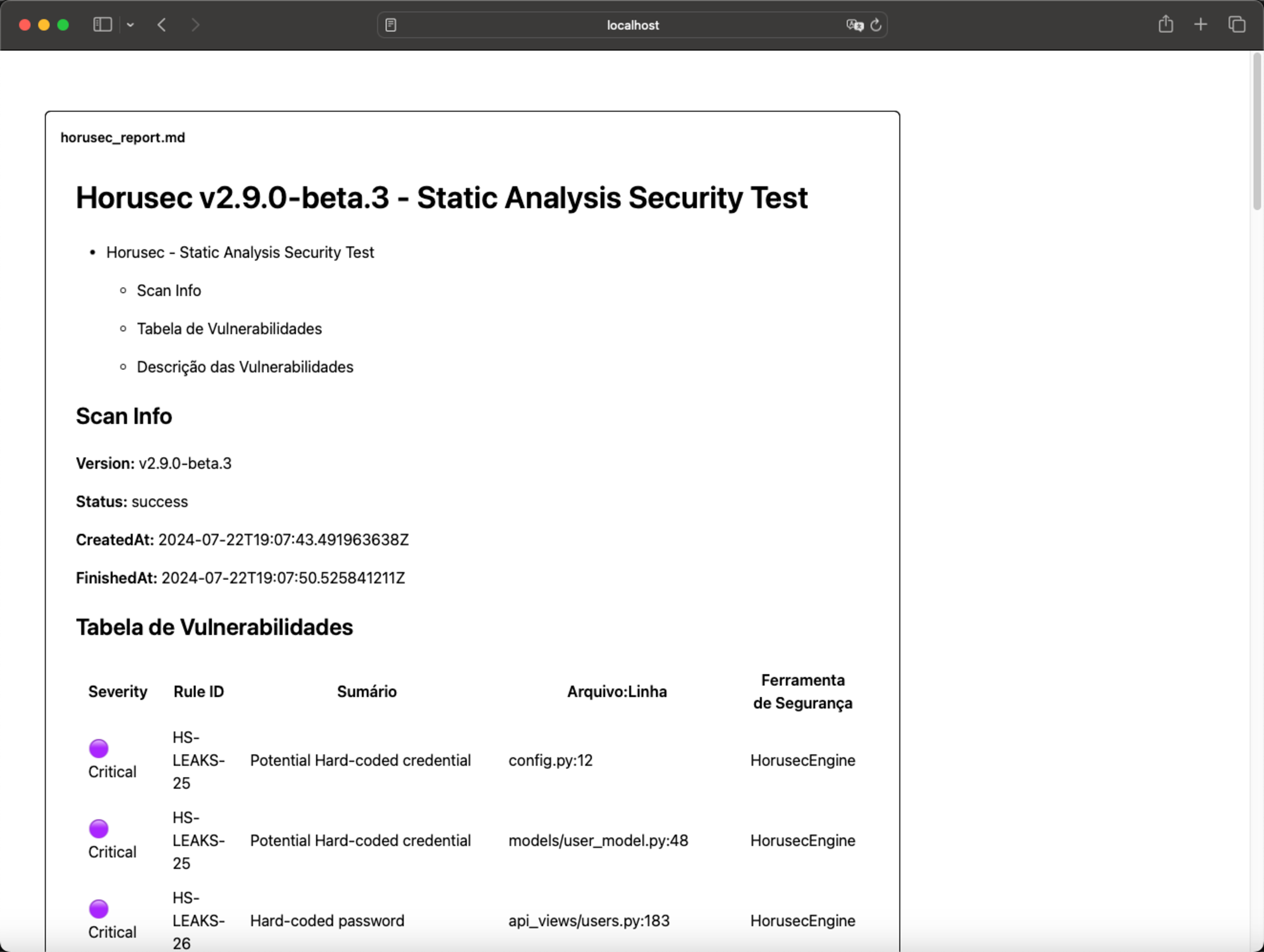Viewport: 1264px width, 952px height.
Task: Click the Tabela de Vulnerabilidades heading
Action: click(215, 627)
